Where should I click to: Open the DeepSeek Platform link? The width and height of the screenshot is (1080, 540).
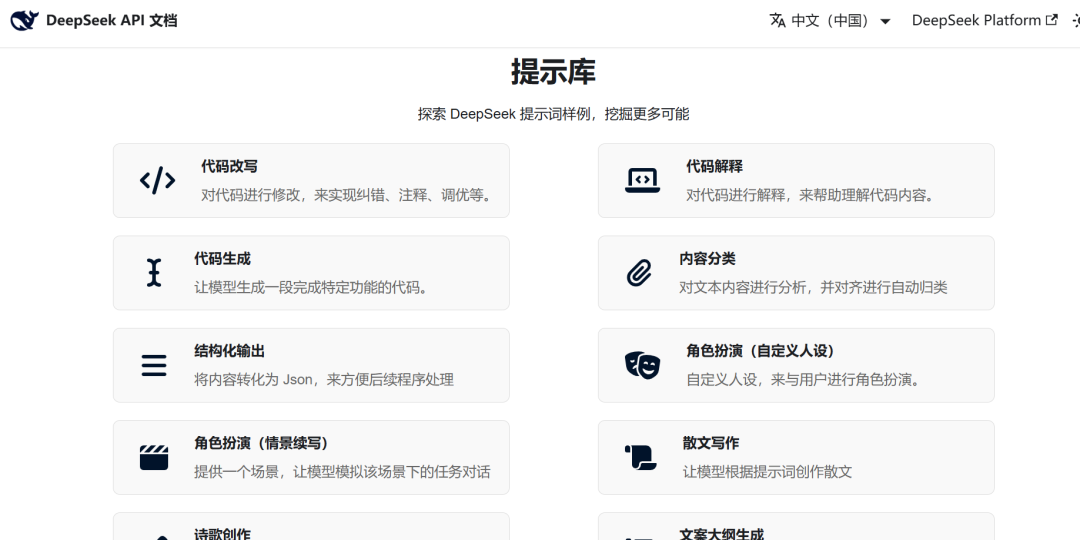coord(984,21)
